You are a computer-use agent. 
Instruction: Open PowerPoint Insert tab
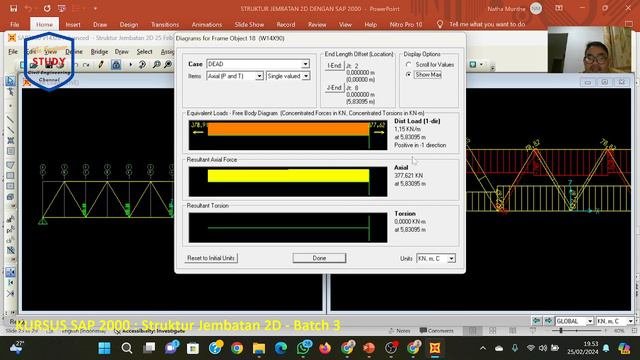(x=73, y=24)
